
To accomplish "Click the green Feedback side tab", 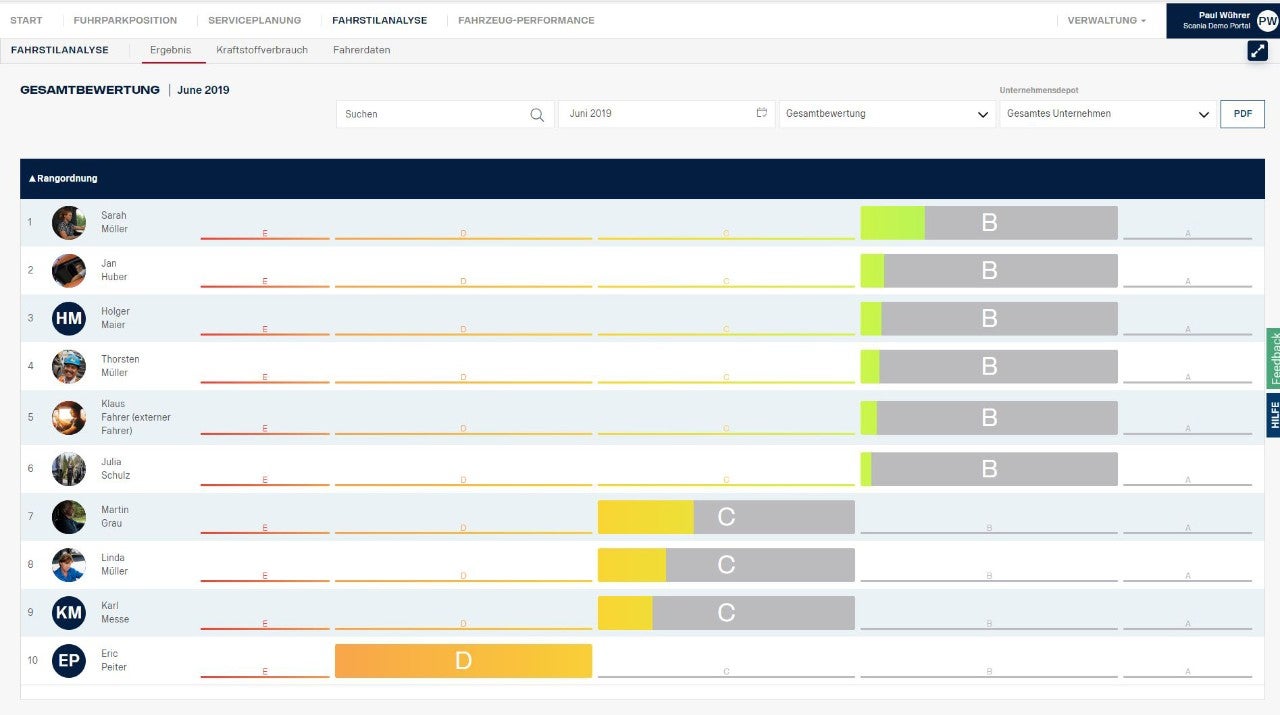I will click(1274, 358).
